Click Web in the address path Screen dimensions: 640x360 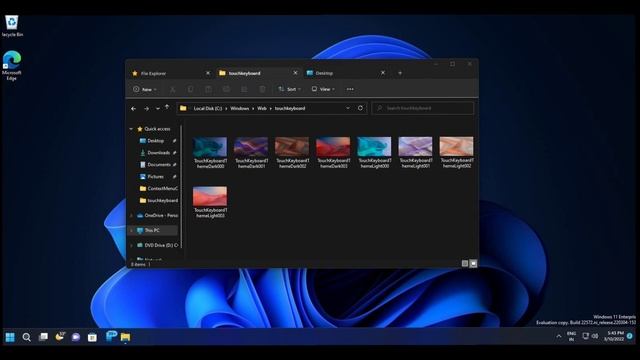[x=262, y=109]
